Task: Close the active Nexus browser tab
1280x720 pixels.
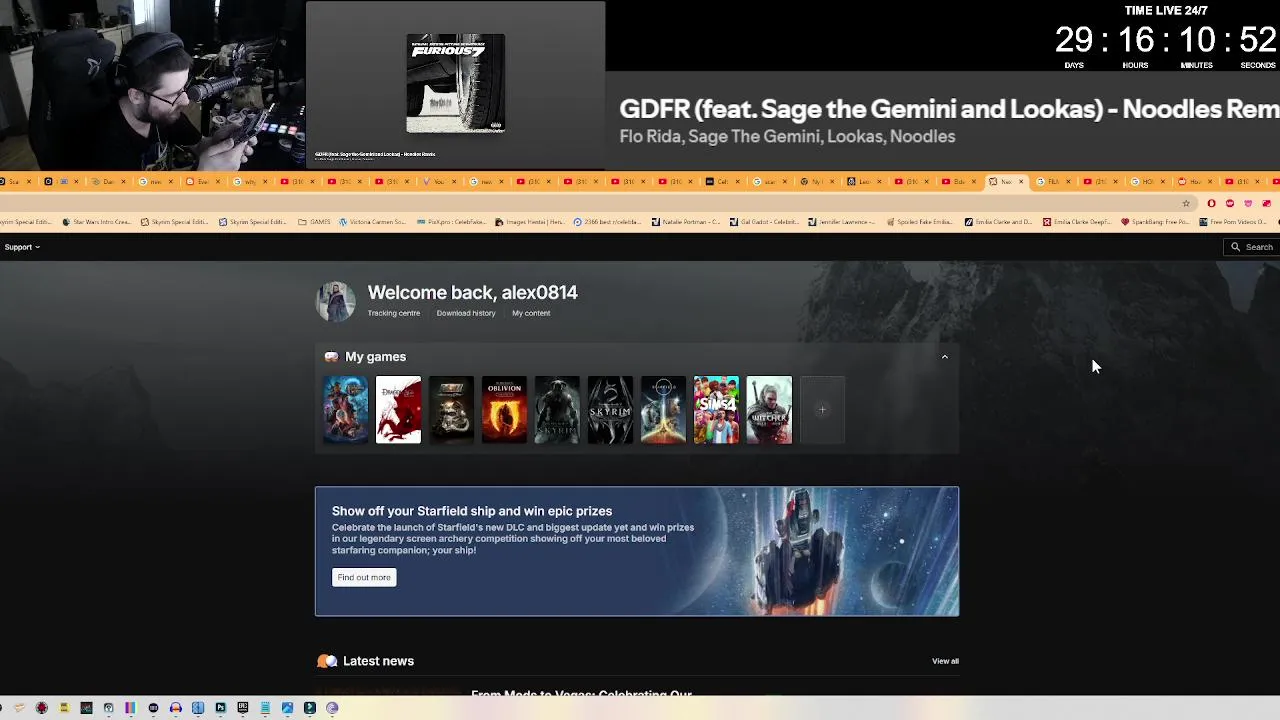Action: (1021, 182)
